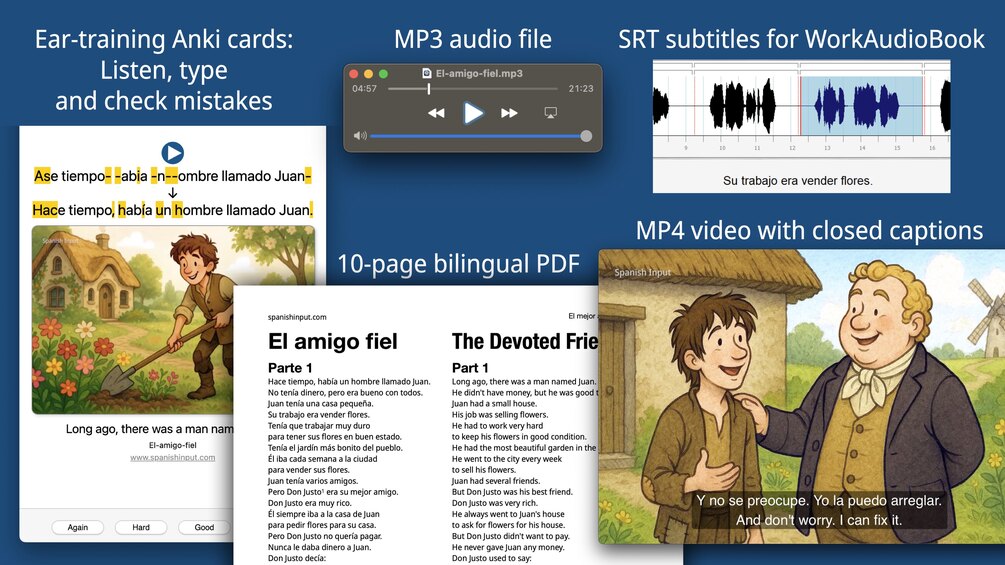Click the Spanish 'Parte 1' heading
Viewport: 1005px width, 565px height.
290,368
